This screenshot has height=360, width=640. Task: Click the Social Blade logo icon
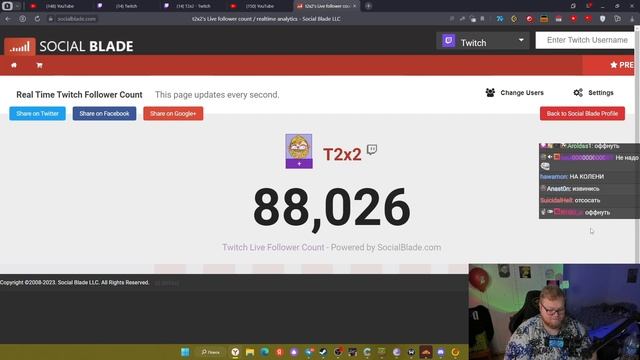(20, 46)
